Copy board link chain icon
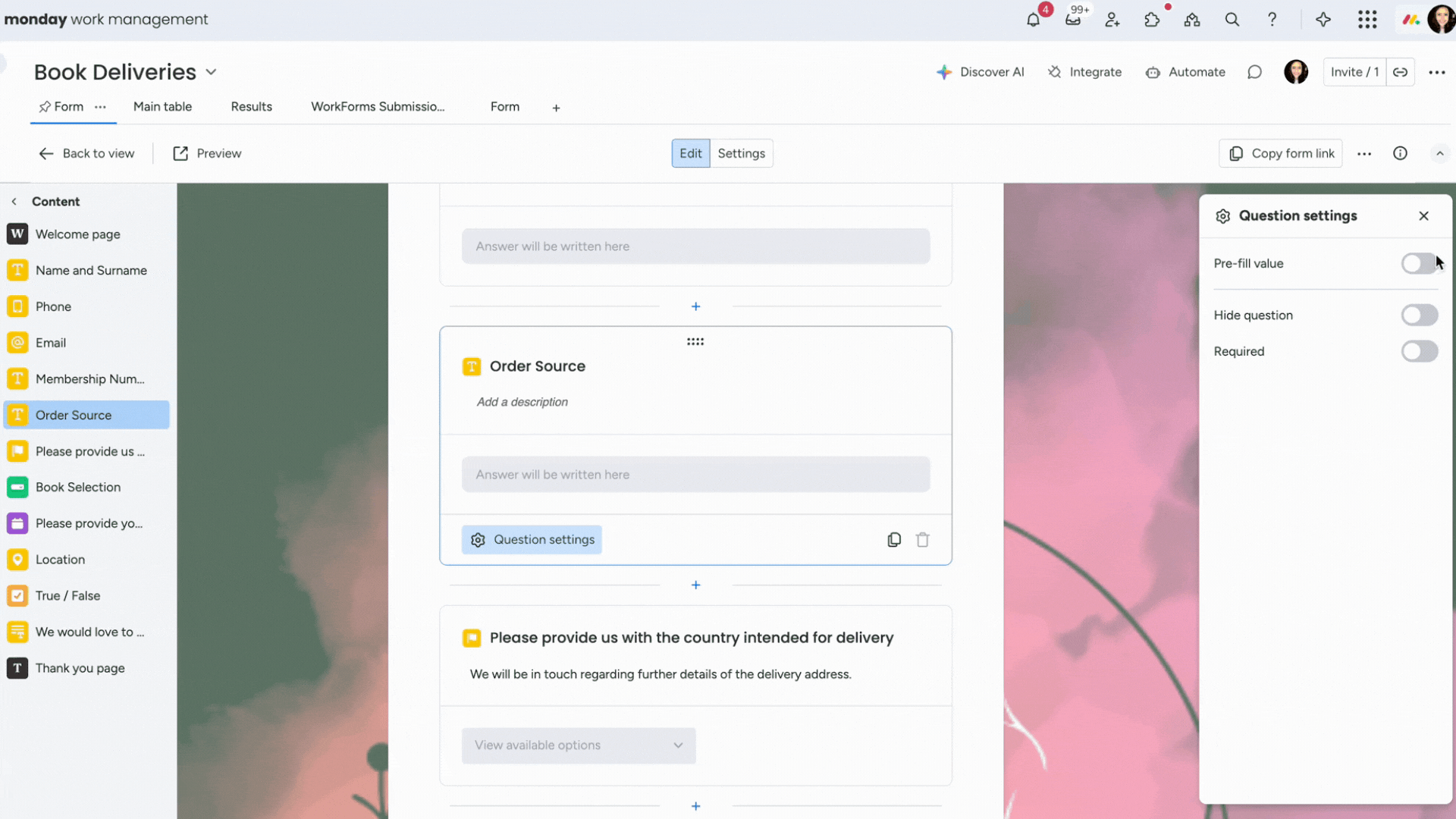Image resolution: width=1456 pixels, height=819 pixels. tap(1400, 72)
